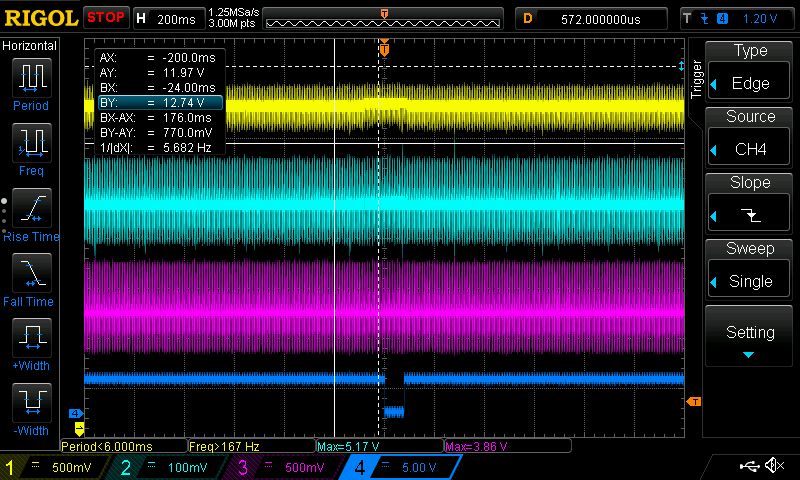The image size is (800, 480).
Task: Select the +Width measurement icon
Action: pos(32,337)
